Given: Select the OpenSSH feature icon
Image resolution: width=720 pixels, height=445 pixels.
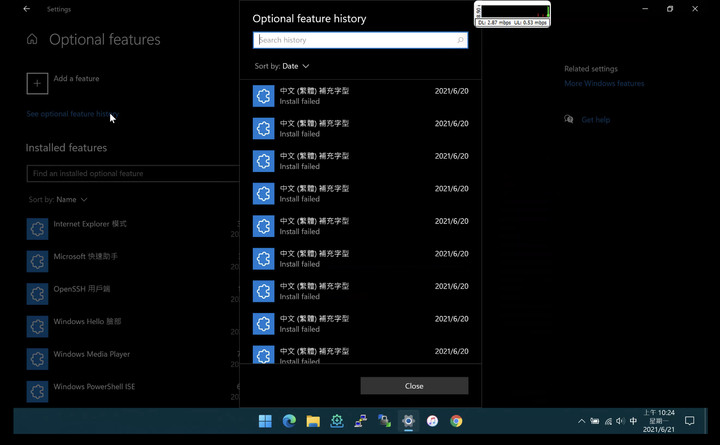Looking at the screenshot, I should [x=37, y=294].
